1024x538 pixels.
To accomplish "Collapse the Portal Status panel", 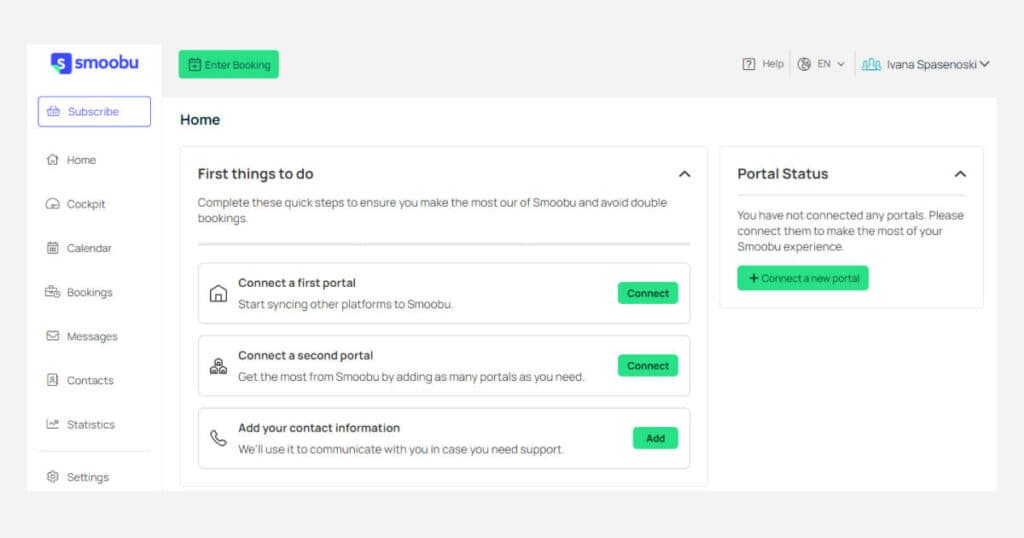I will [960, 174].
